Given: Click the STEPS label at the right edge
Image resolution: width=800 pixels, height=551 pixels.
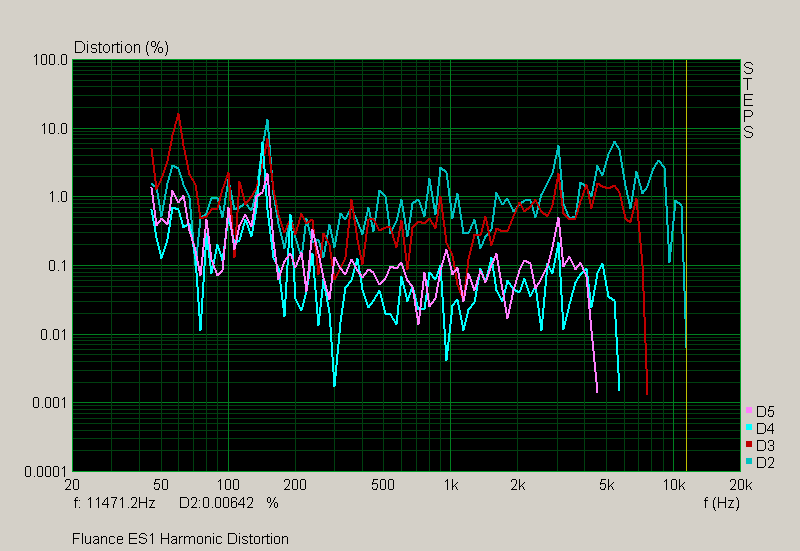Looking at the screenshot, I should pyautogui.click(x=747, y=100).
